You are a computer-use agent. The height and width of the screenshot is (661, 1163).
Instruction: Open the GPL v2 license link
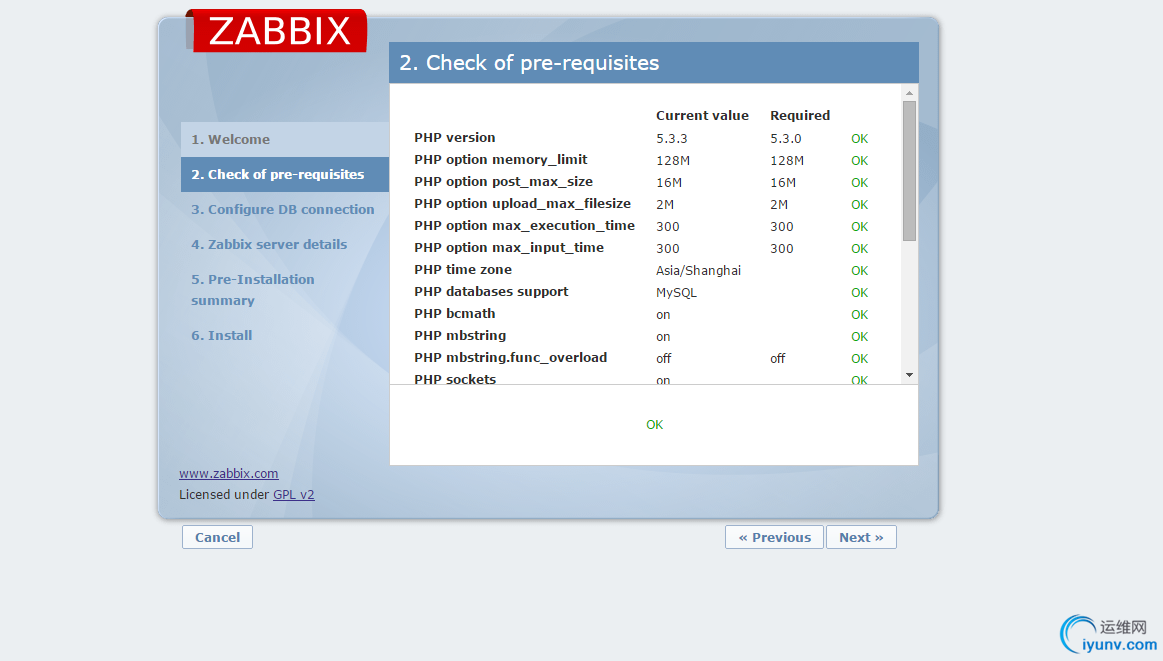point(294,495)
